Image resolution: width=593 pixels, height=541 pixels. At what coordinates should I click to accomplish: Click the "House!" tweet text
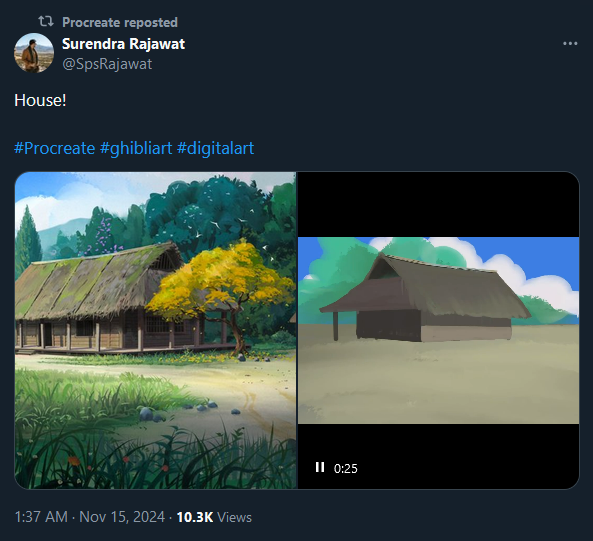point(40,101)
